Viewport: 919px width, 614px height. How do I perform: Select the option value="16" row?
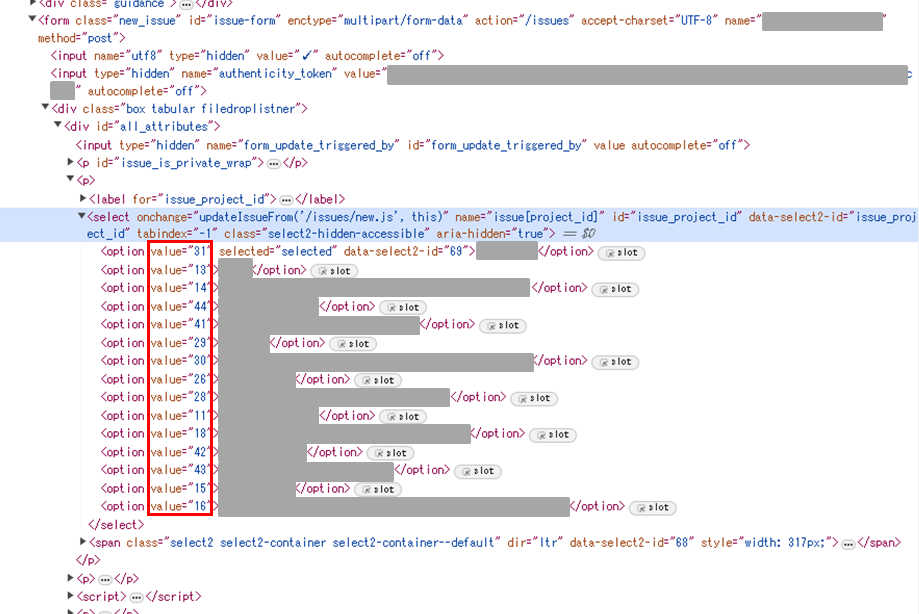[x=388, y=506]
